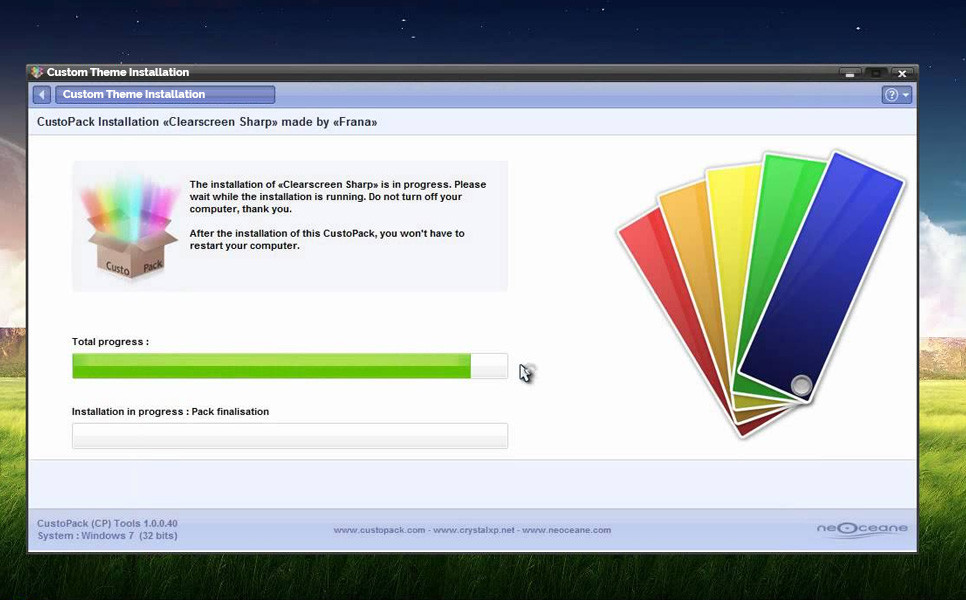Select the blue color swatch card

[x=822, y=277]
